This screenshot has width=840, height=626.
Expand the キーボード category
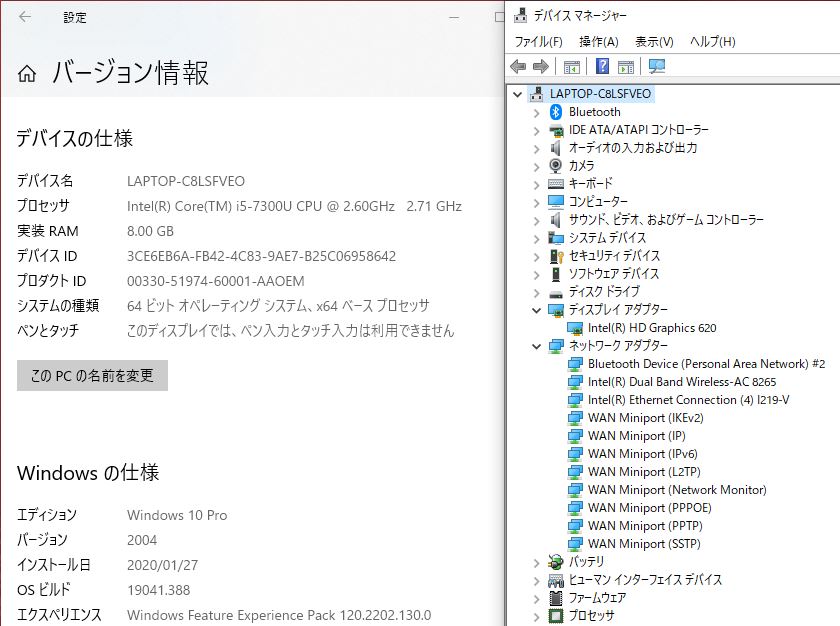click(537, 184)
